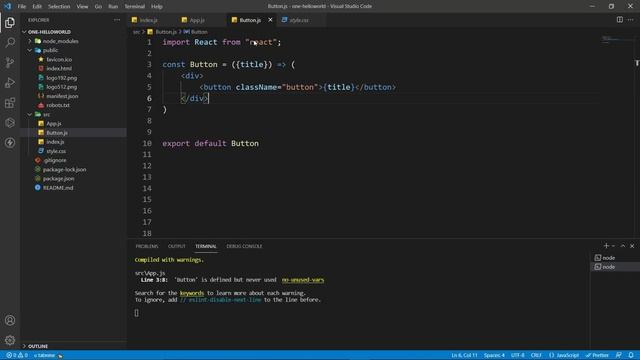The height and width of the screenshot is (360, 640).
Task: Click the Prettier status bar item
Action: tap(597, 356)
